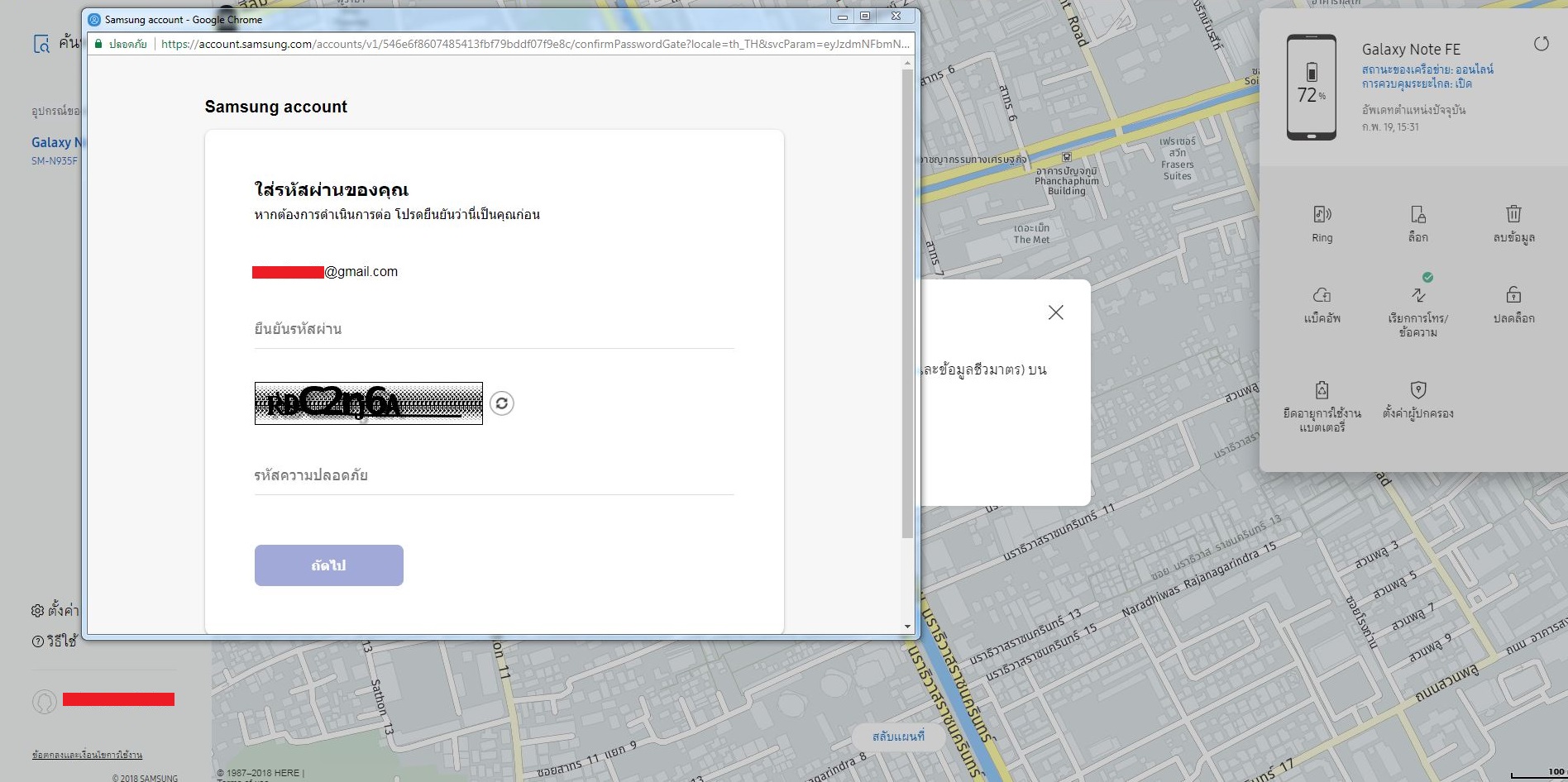The height and width of the screenshot is (782, 1568).
Task: Click the Ring device icon
Action: tap(1322, 215)
